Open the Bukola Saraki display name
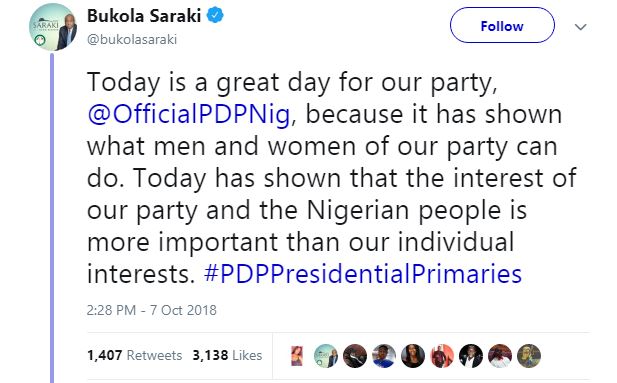The height and width of the screenshot is (383, 617). pos(144,16)
